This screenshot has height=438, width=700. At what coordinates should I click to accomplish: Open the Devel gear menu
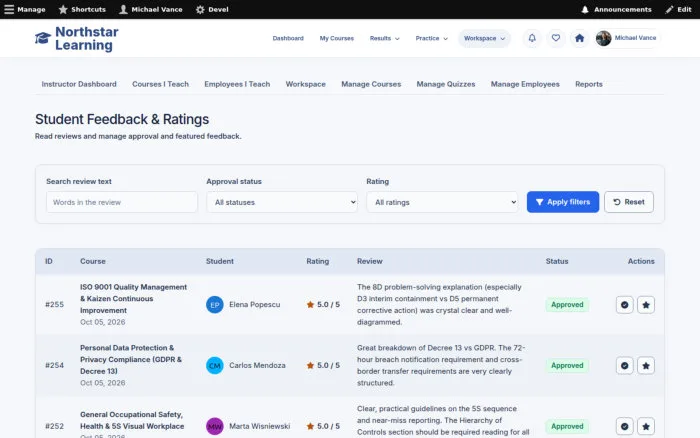click(212, 9)
